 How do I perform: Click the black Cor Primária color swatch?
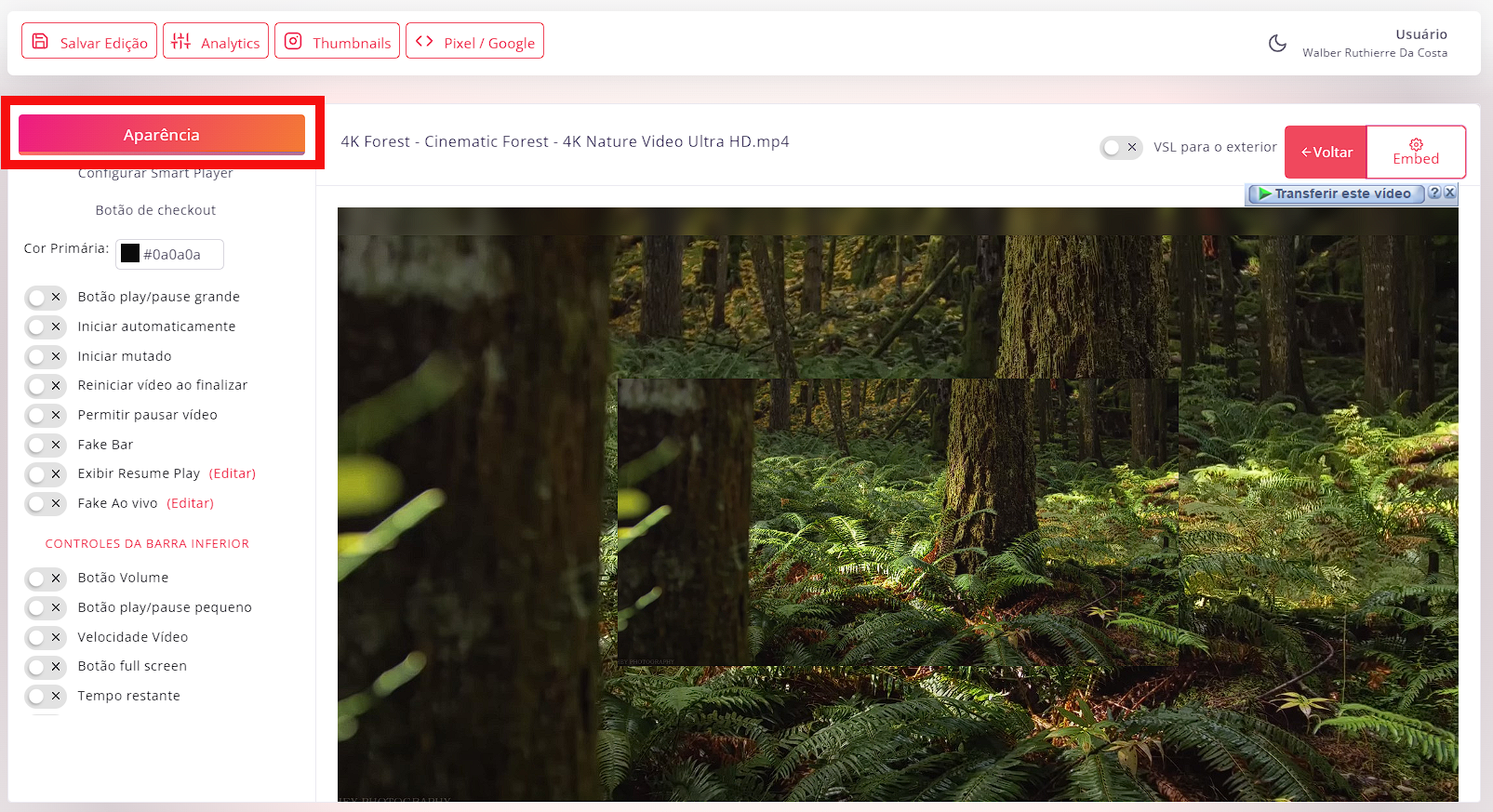130,254
